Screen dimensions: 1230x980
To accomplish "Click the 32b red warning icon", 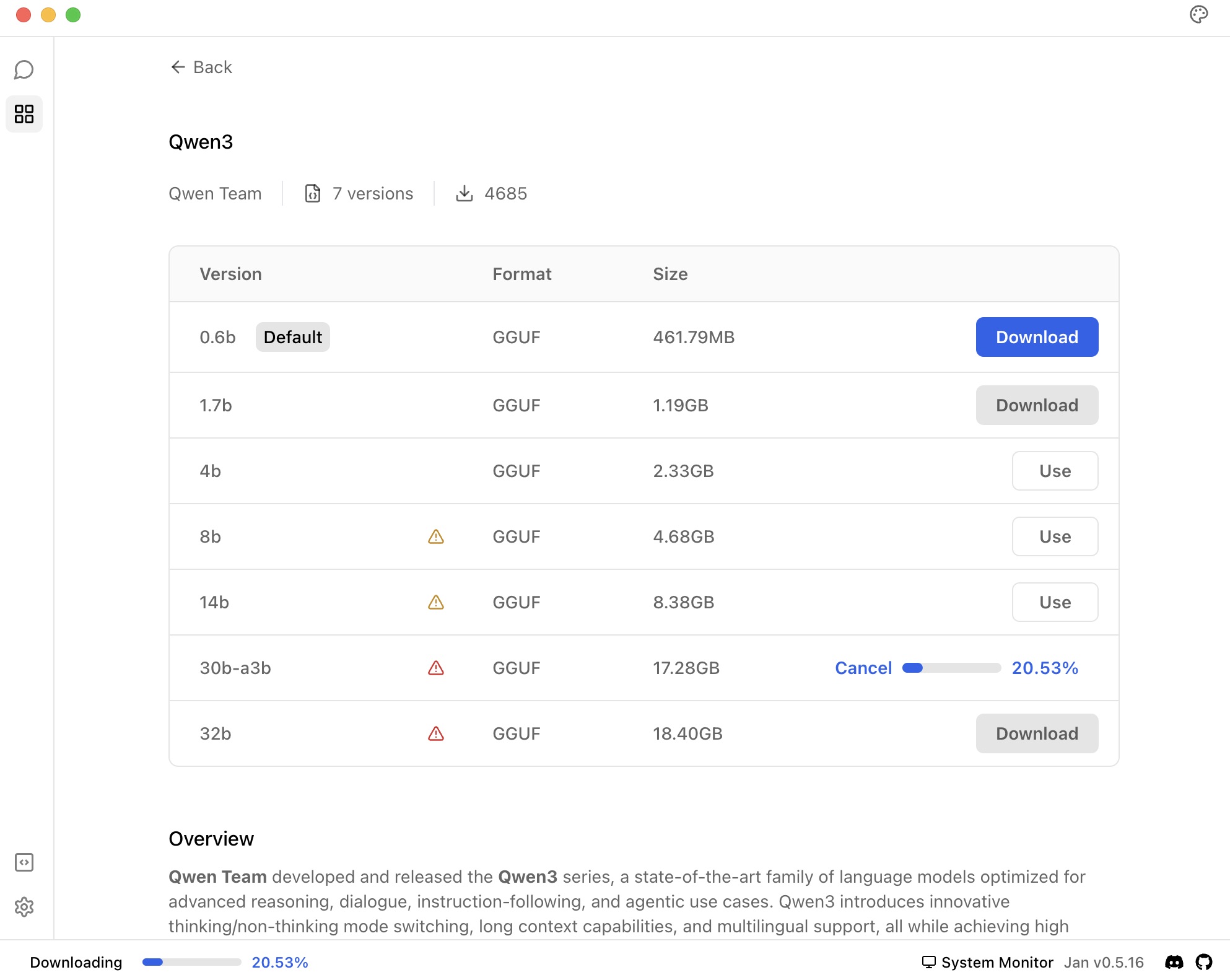I will (436, 733).
